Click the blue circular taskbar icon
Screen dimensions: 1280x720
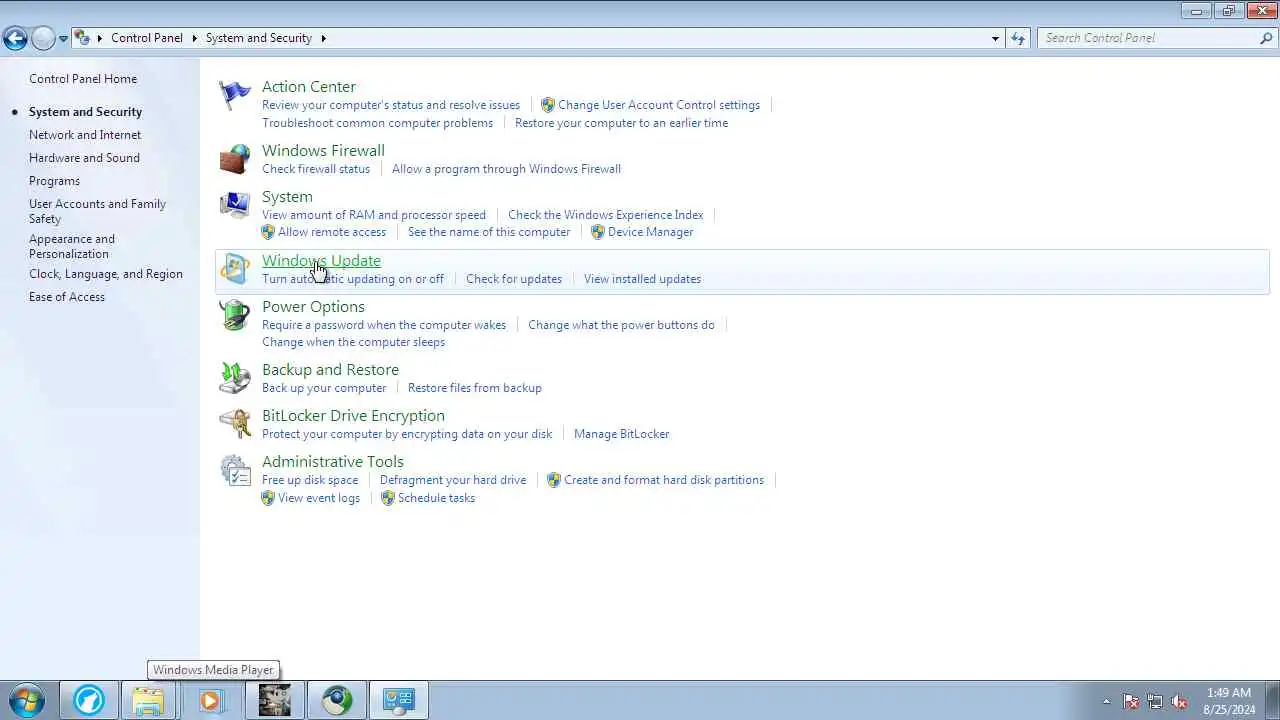click(88, 700)
